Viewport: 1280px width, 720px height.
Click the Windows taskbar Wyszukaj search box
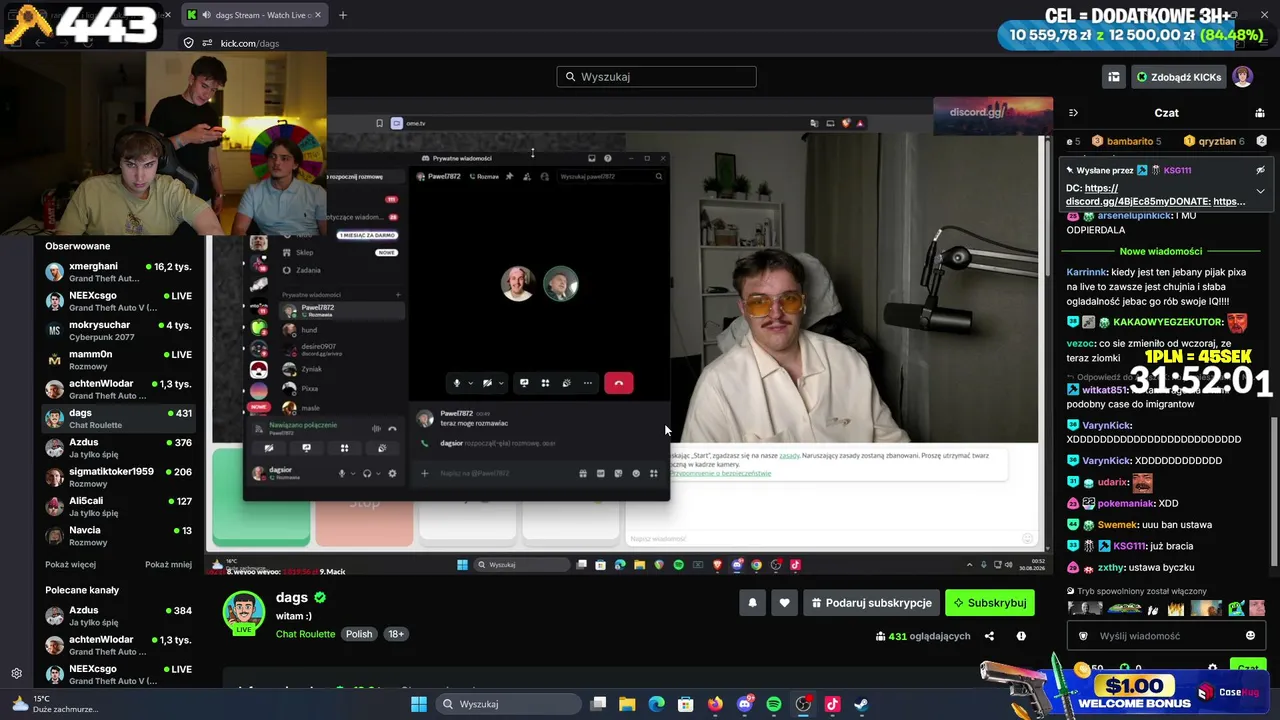(508, 704)
